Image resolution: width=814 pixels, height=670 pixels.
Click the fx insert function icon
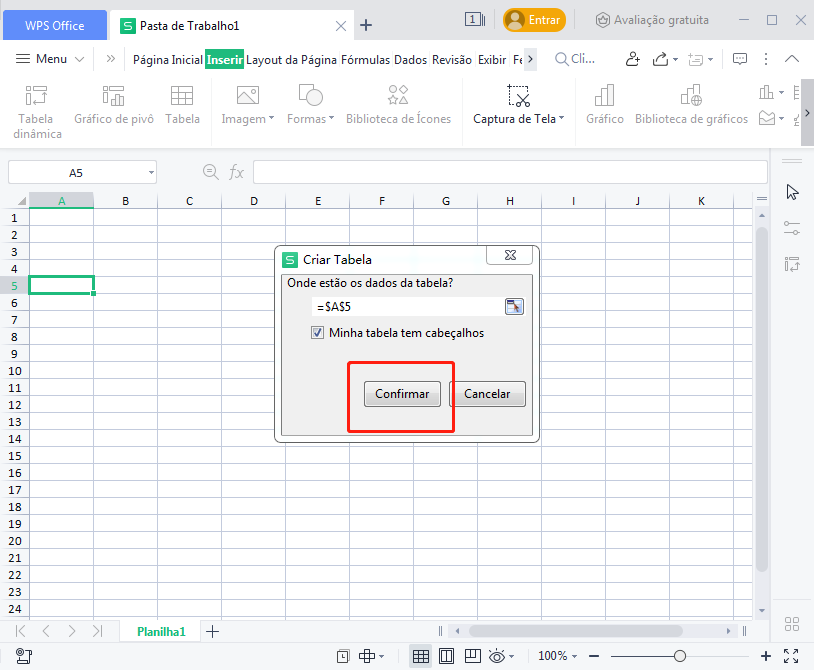(x=236, y=171)
